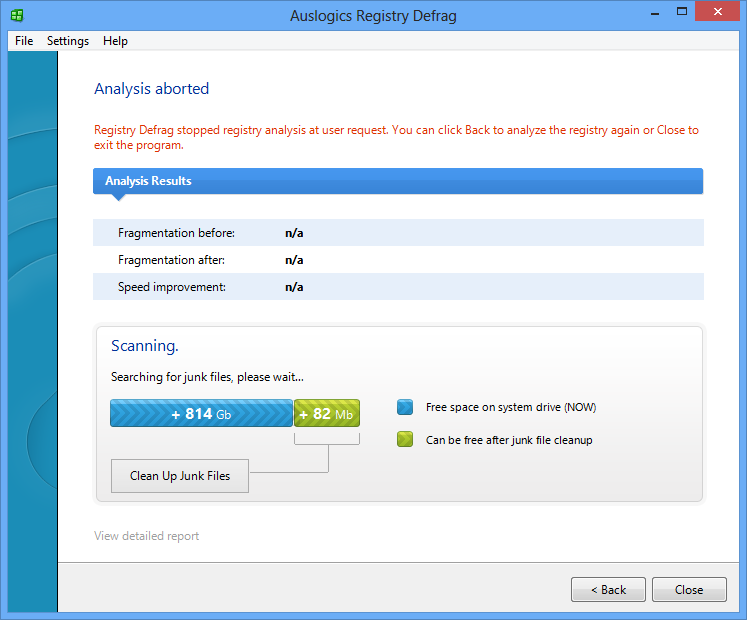The image size is (747, 620).
Task: Click the blue 814 Gb free space bar
Action: (201, 413)
